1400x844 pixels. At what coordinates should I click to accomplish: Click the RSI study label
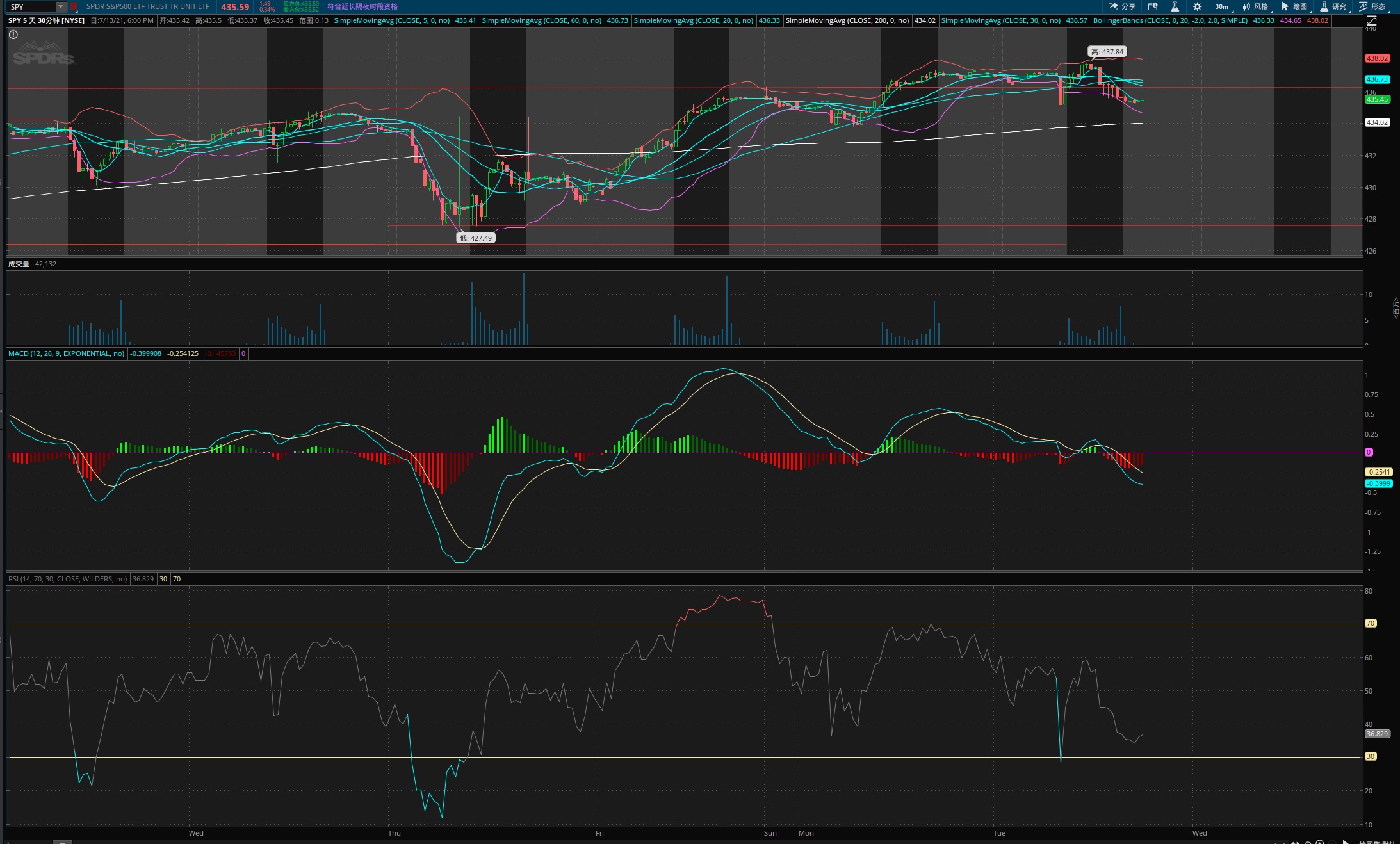pos(67,579)
